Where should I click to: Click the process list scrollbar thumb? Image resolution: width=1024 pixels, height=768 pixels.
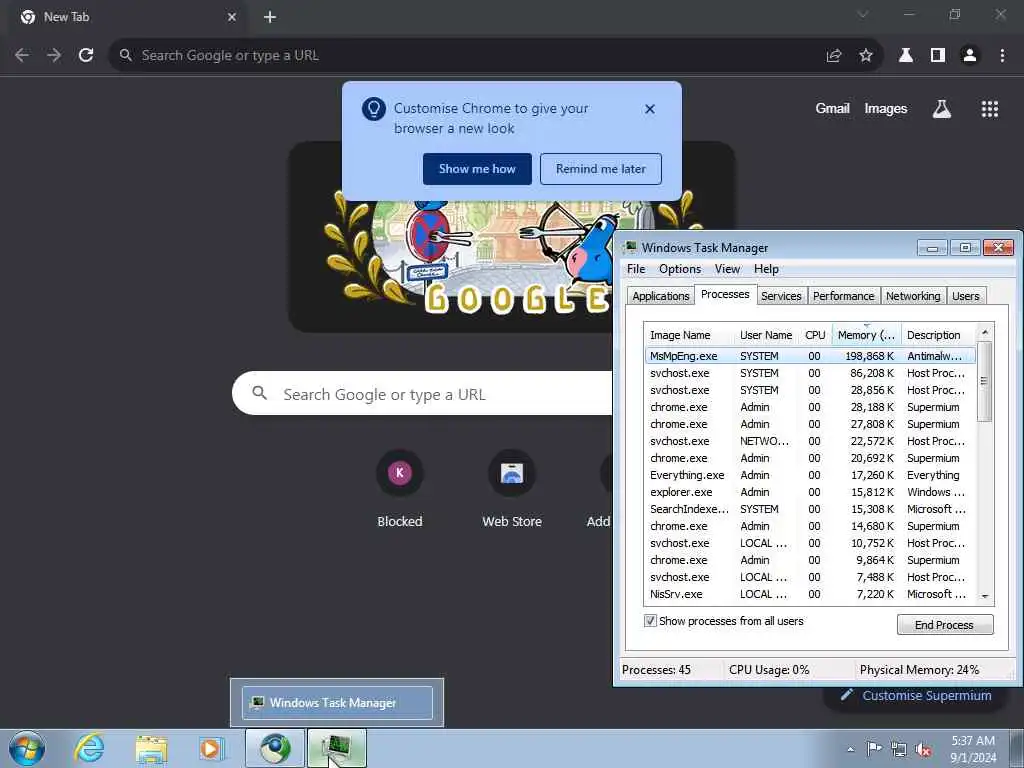click(x=984, y=381)
